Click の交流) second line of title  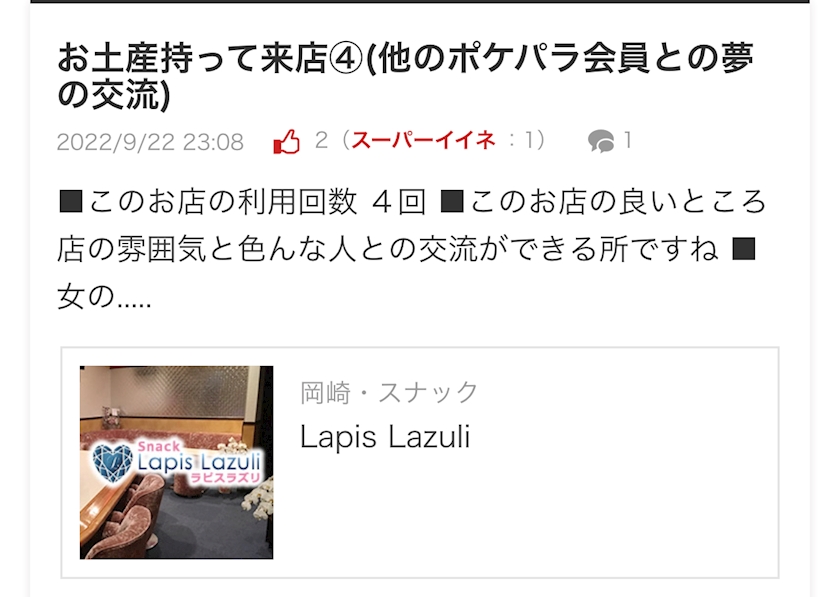114,96
